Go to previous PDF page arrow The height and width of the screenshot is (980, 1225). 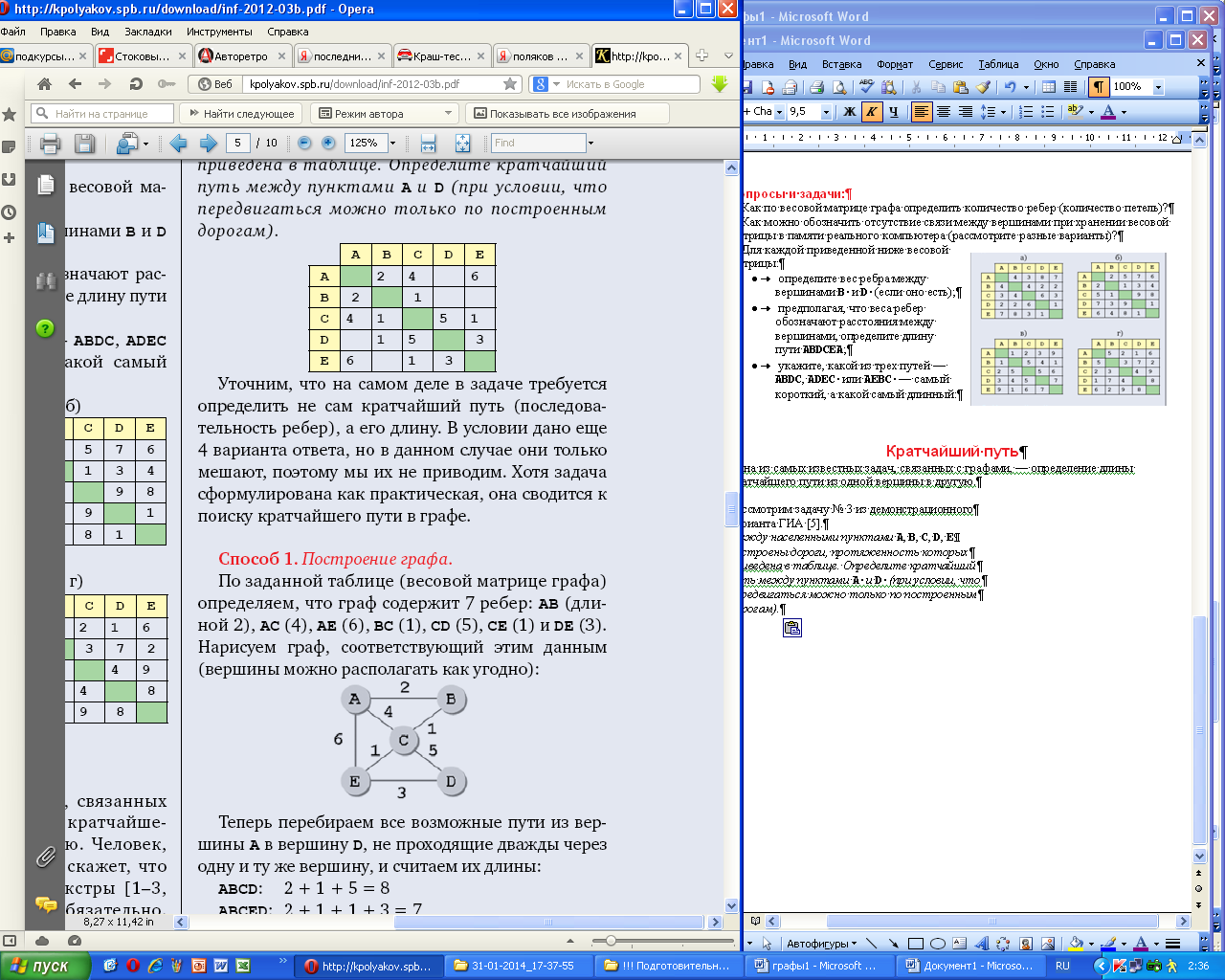[x=178, y=144]
